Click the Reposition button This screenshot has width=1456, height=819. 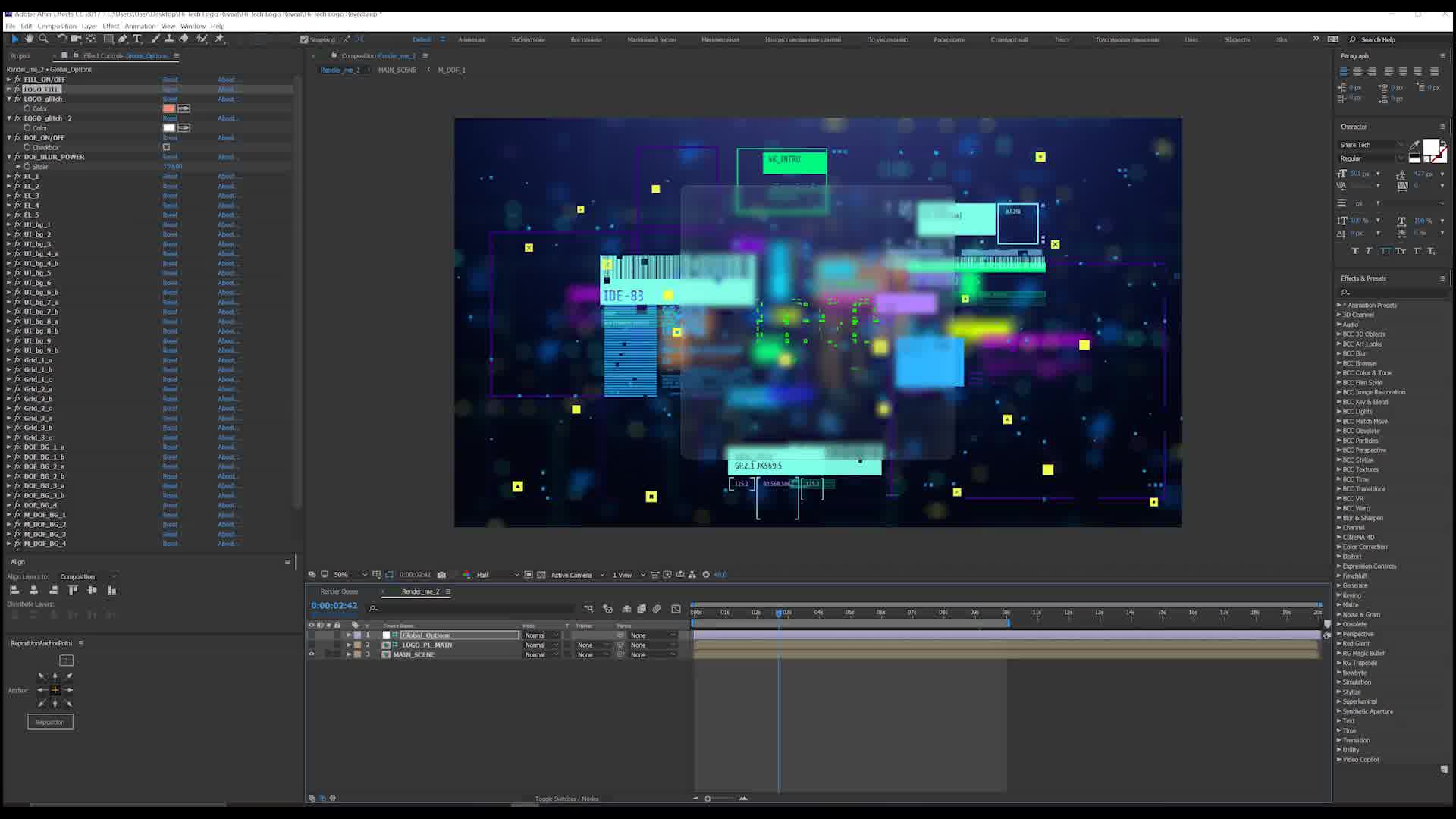pos(50,722)
